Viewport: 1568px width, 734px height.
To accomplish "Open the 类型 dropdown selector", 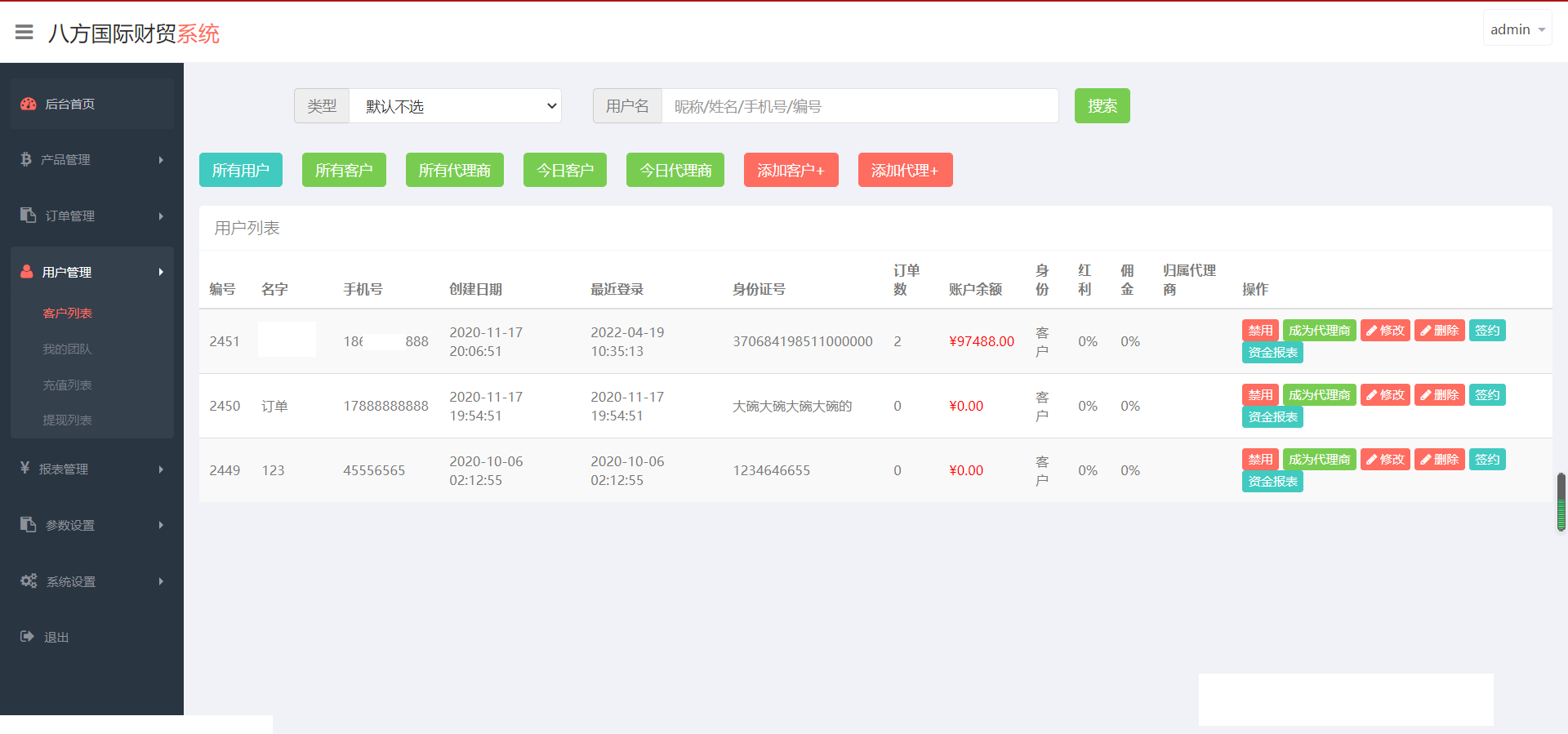I will tap(455, 106).
